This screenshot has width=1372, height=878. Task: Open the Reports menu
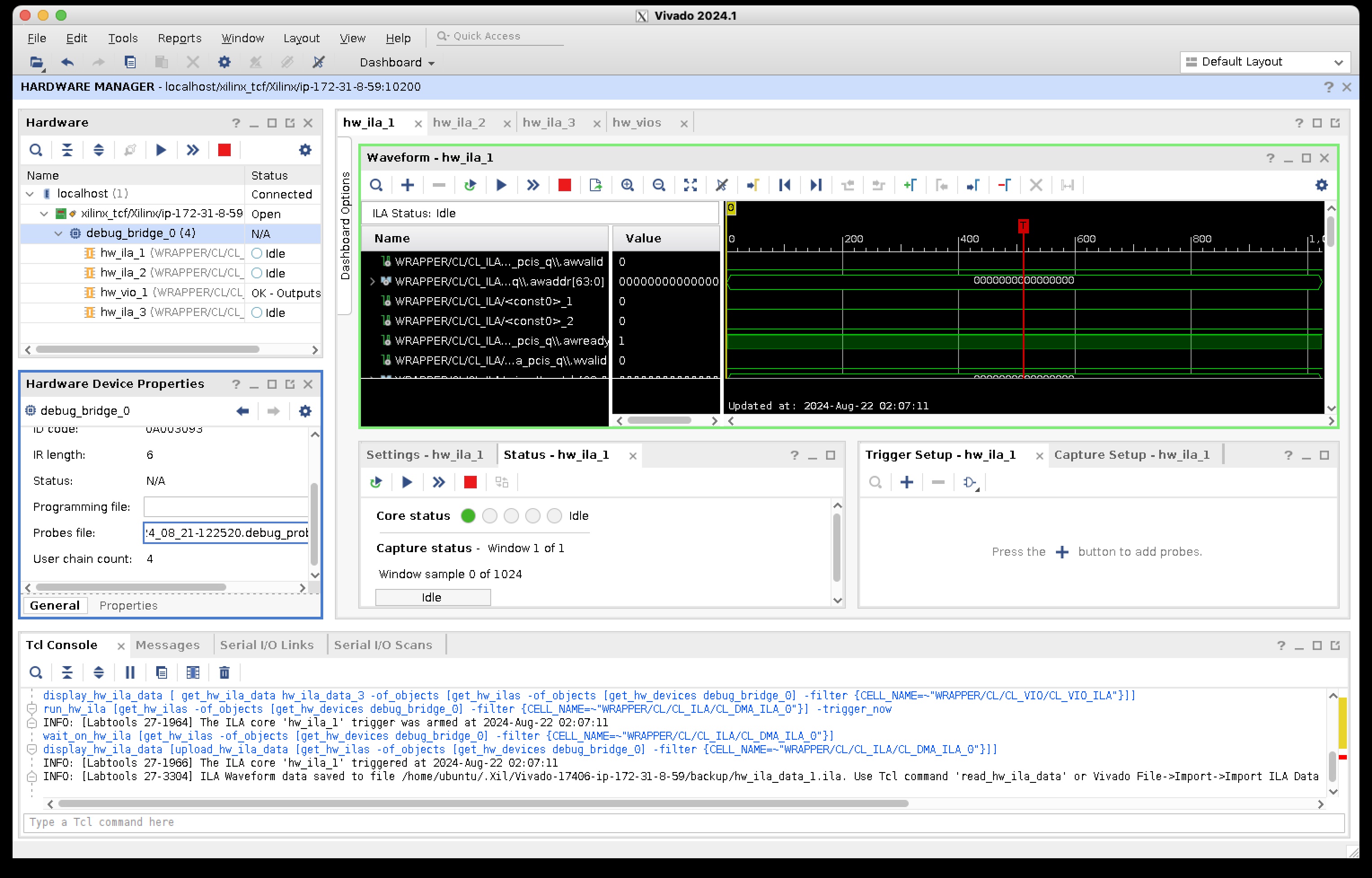(180, 38)
